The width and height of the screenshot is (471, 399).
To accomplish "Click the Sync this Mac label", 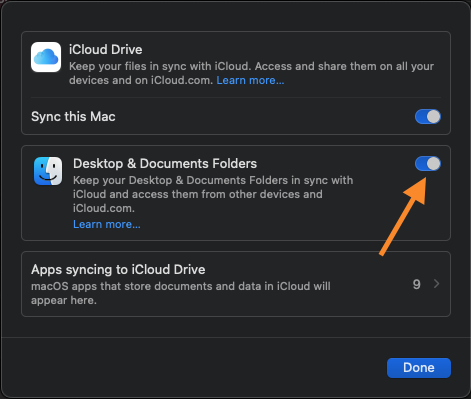I will (73, 117).
